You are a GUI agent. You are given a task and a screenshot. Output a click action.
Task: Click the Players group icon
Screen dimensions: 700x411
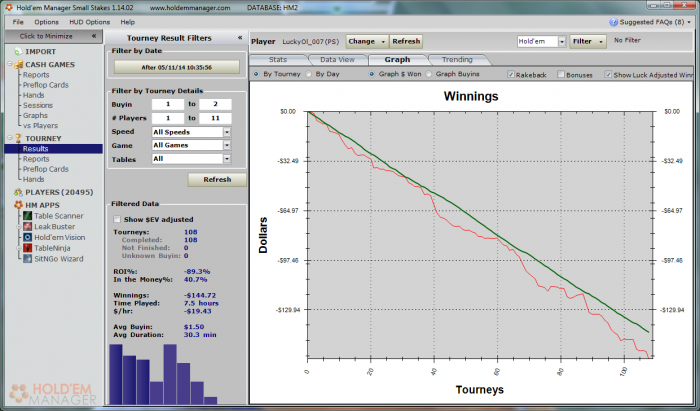pos(18,192)
